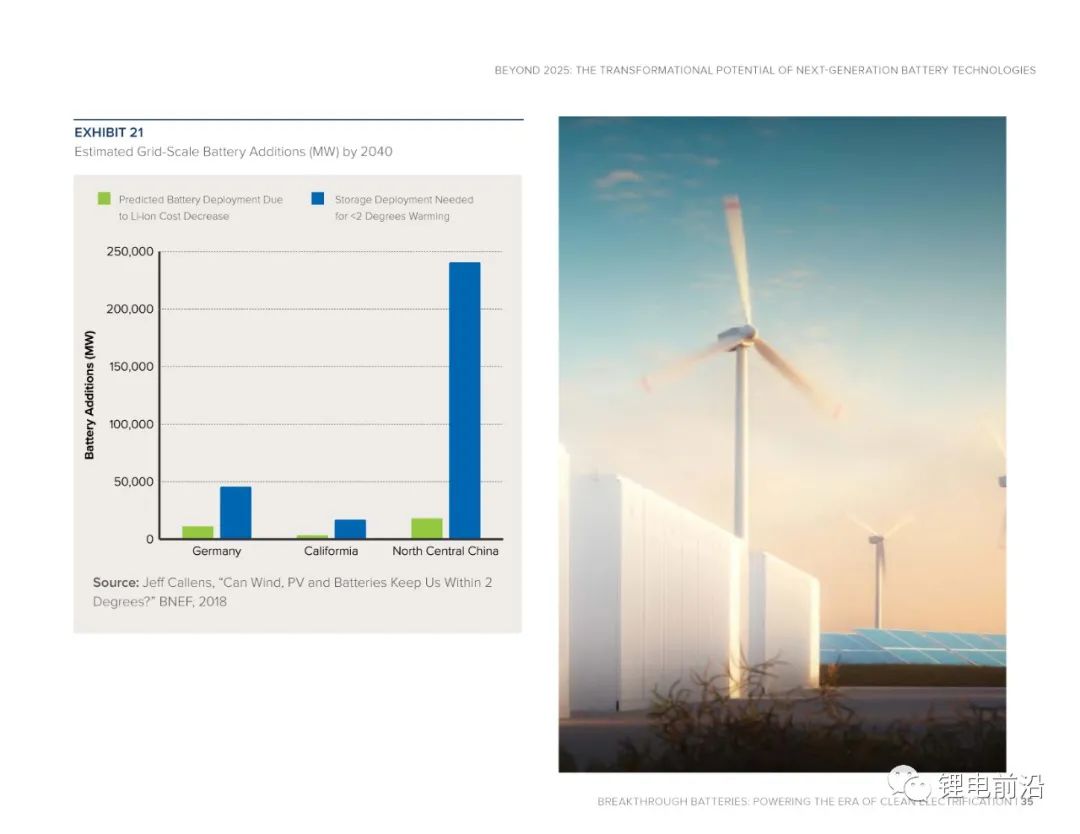Click the Estimated Grid-Scale Battery Additions subtitle
Image resolution: width=1080 pixels, height=834 pixels.
point(233,152)
